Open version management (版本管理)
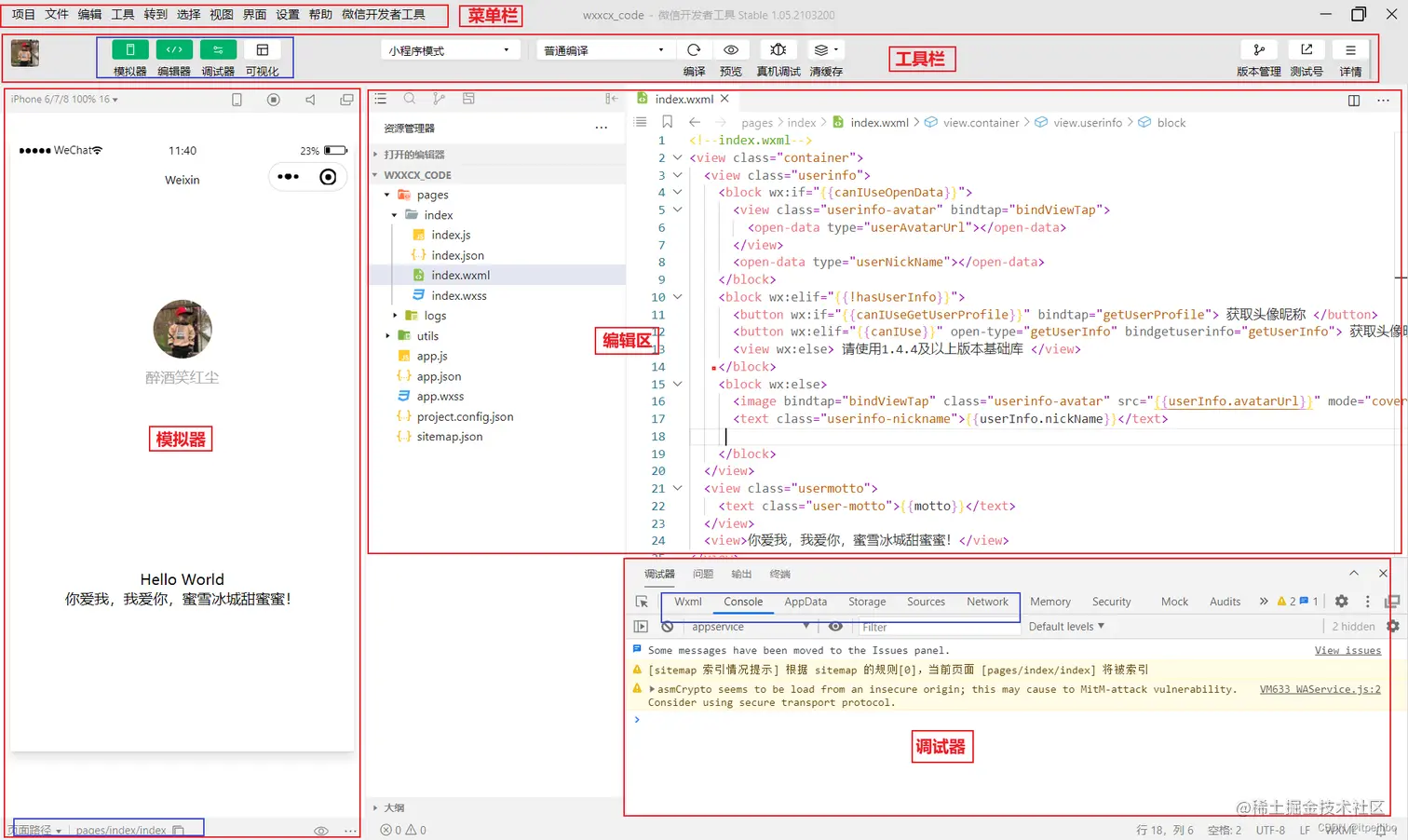The height and width of the screenshot is (840, 1408). click(1259, 50)
